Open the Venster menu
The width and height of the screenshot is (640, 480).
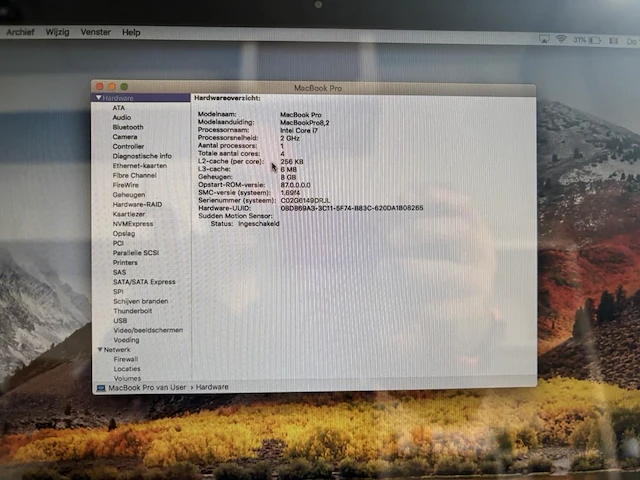(x=96, y=32)
